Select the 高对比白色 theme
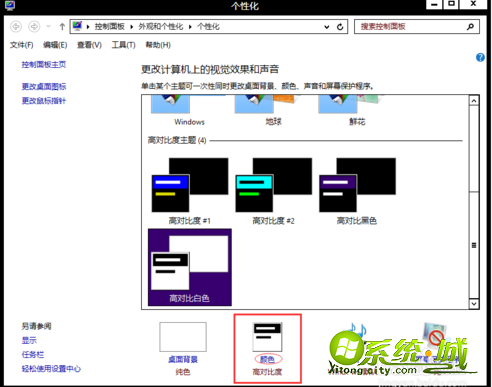Image resolution: width=492 pixels, height=387 pixels. (x=190, y=267)
